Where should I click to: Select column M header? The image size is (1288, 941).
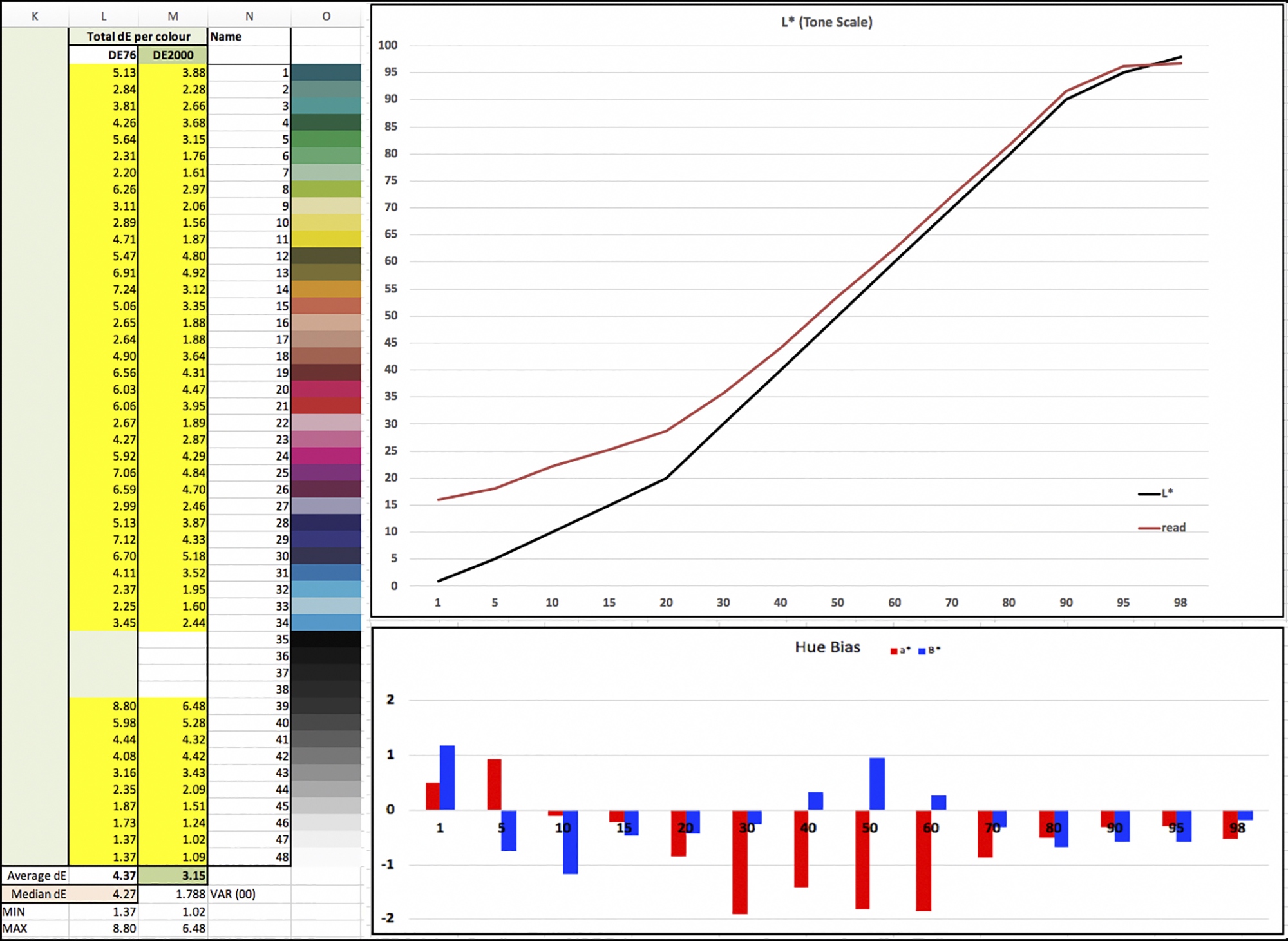pyautogui.click(x=173, y=16)
